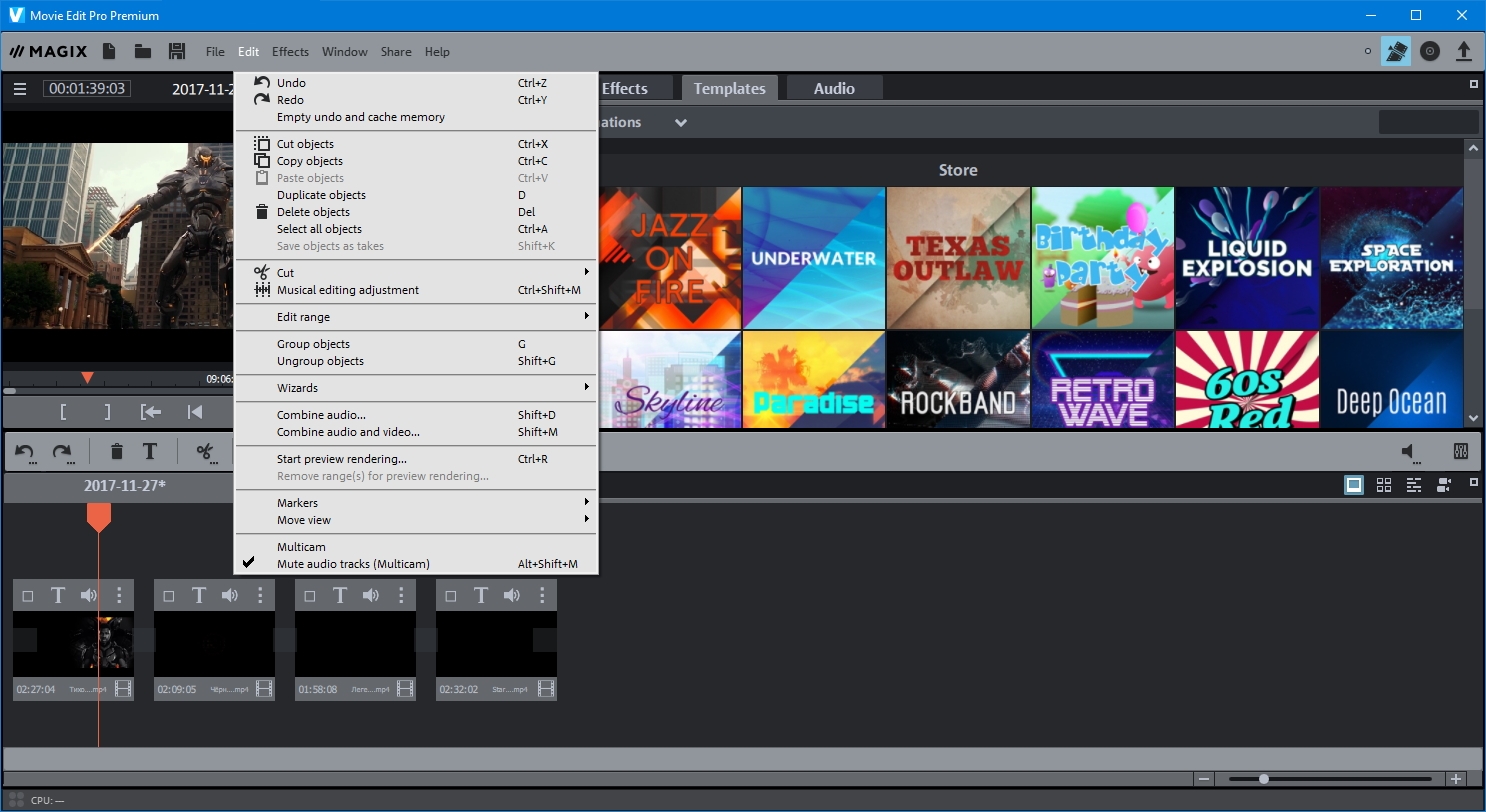Open options dots on second clip
Viewport: 1486px width, 812px height.
(260, 596)
